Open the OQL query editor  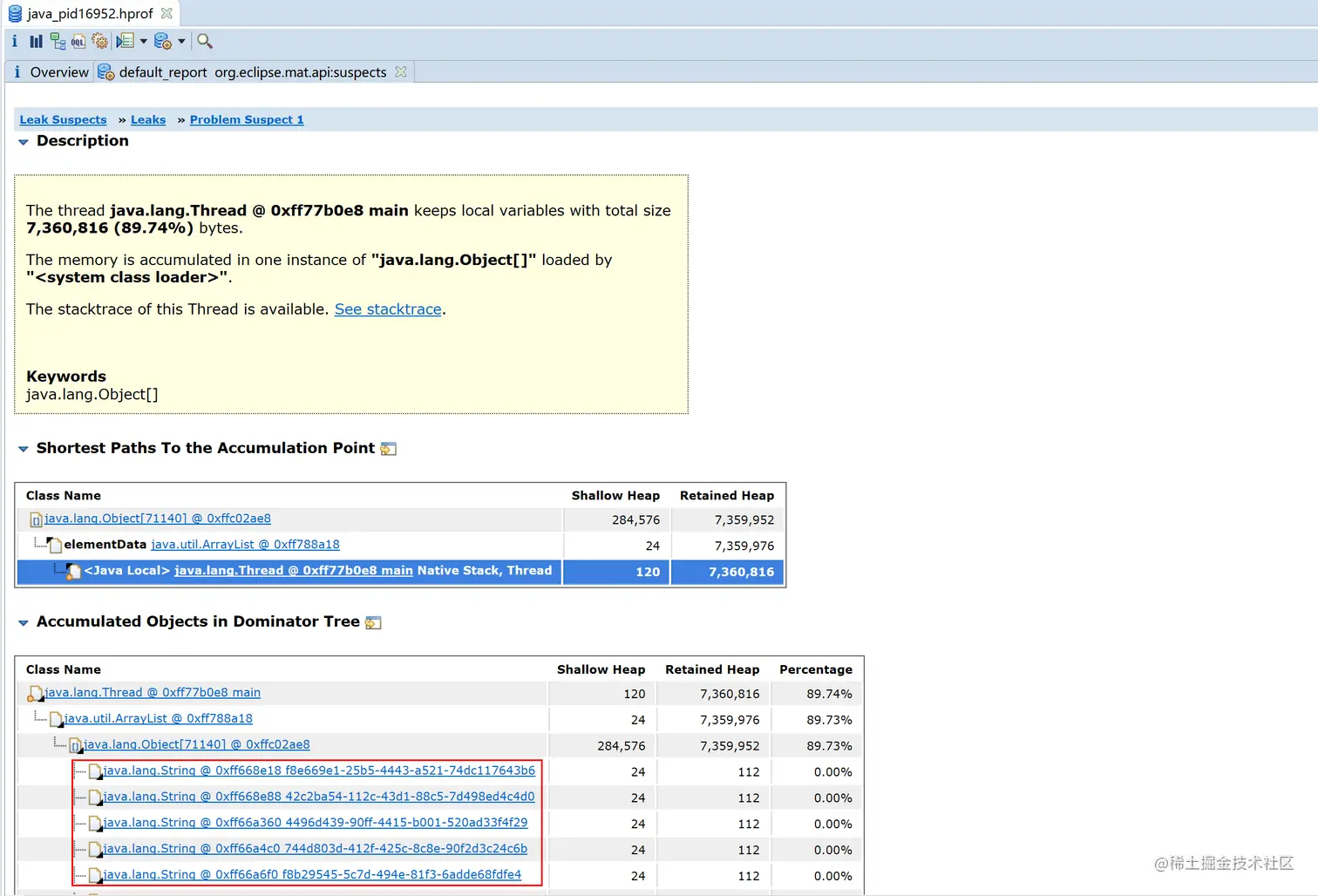[78, 41]
